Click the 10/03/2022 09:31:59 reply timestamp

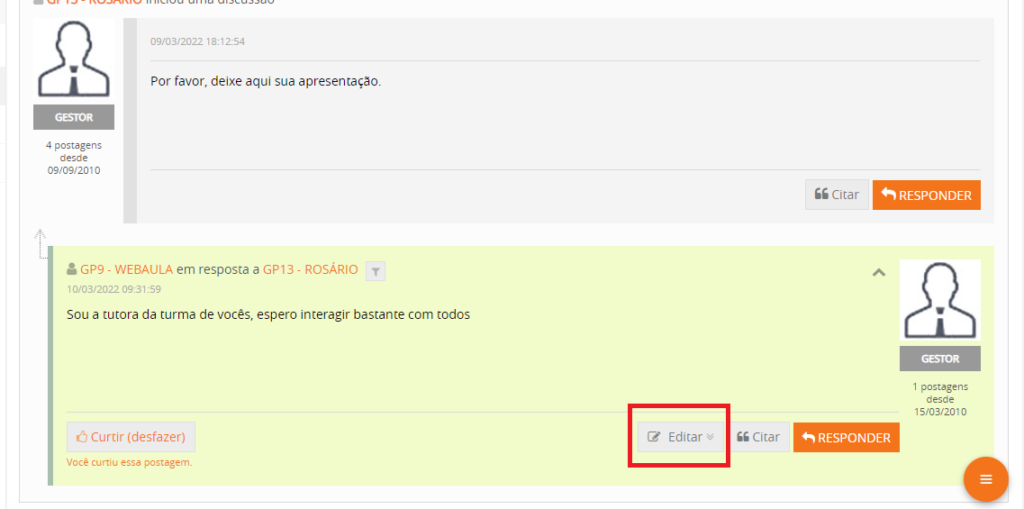pyautogui.click(x=114, y=289)
